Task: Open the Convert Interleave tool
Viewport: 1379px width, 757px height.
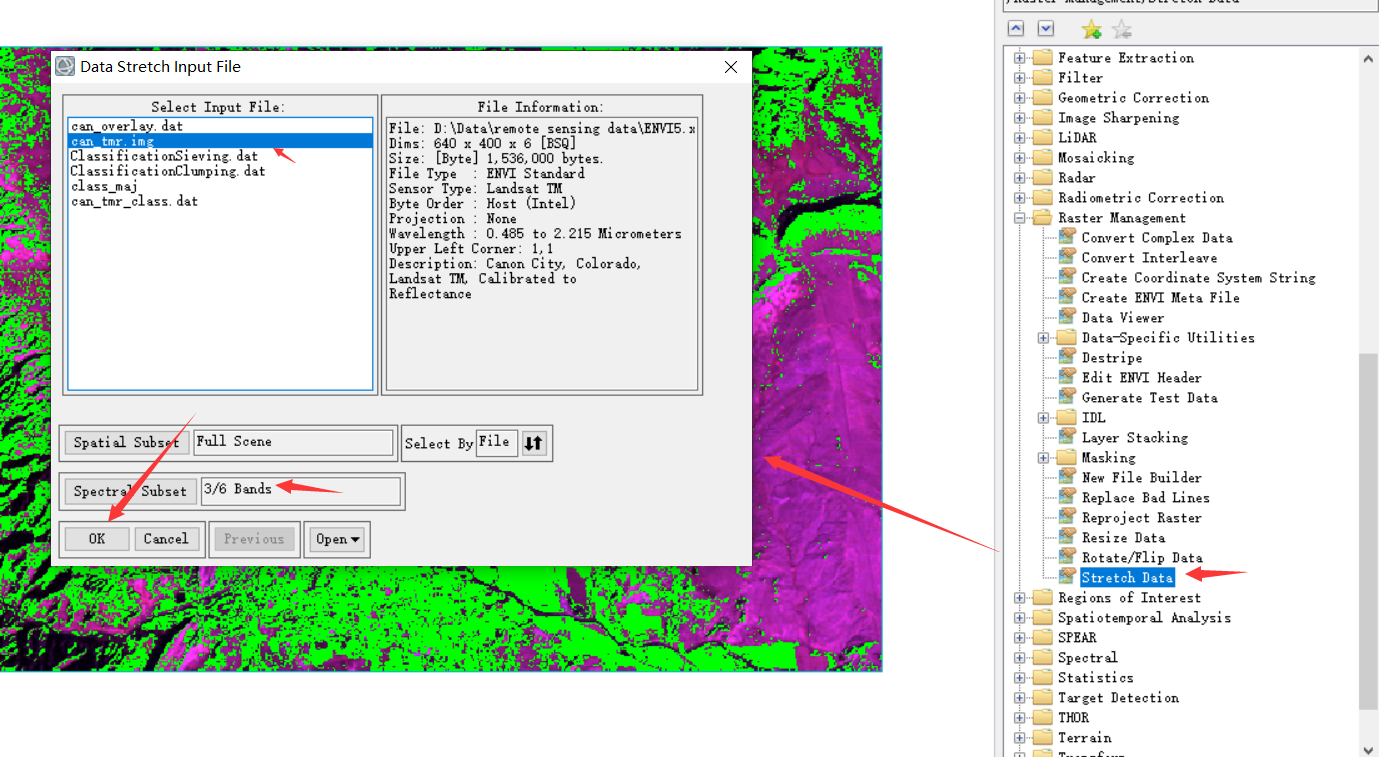Action: pyautogui.click(x=1149, y=258)
